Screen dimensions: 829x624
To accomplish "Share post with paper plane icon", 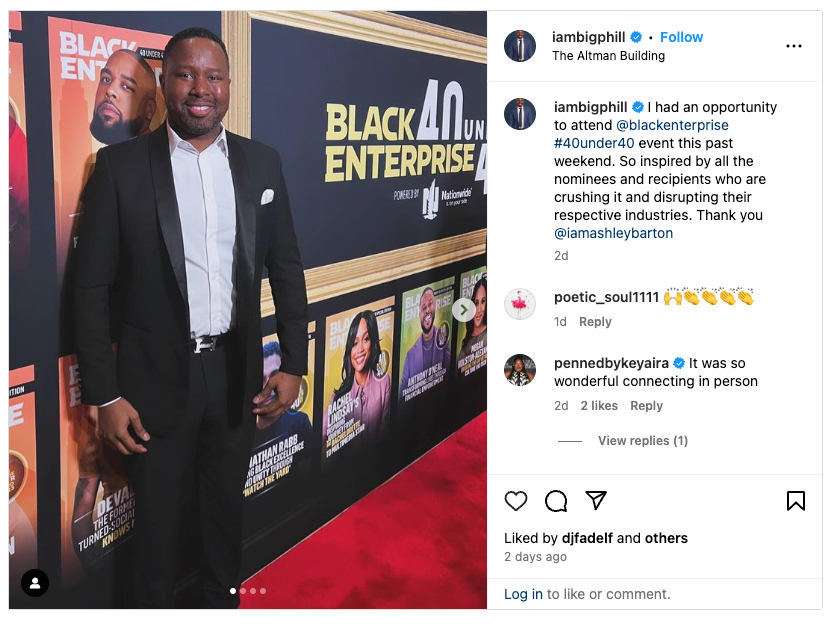I will pyautogui.click(x=595, y=500).
